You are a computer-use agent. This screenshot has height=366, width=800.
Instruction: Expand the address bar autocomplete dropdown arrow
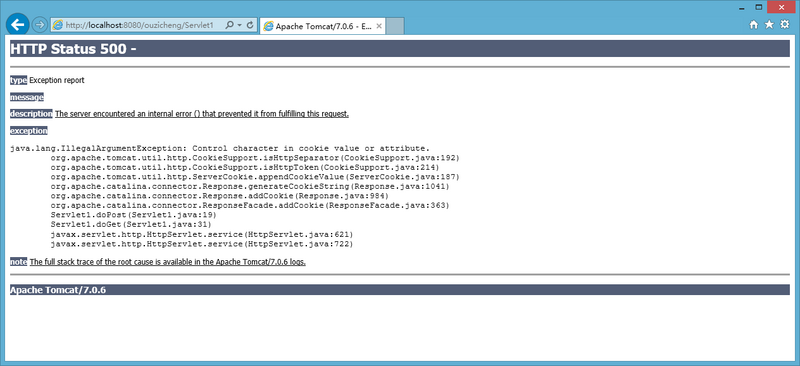(239, 25)
